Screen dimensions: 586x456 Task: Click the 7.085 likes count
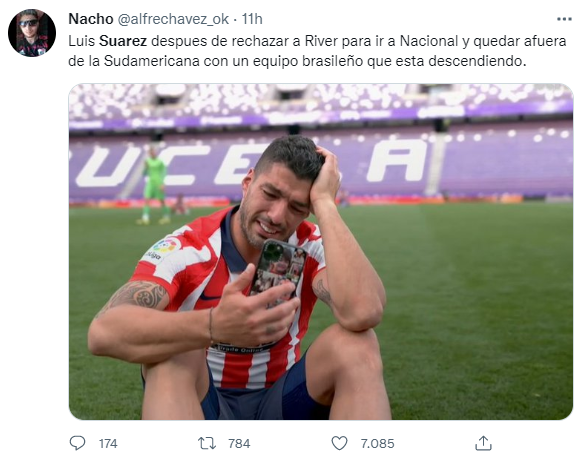coord(377,444)
